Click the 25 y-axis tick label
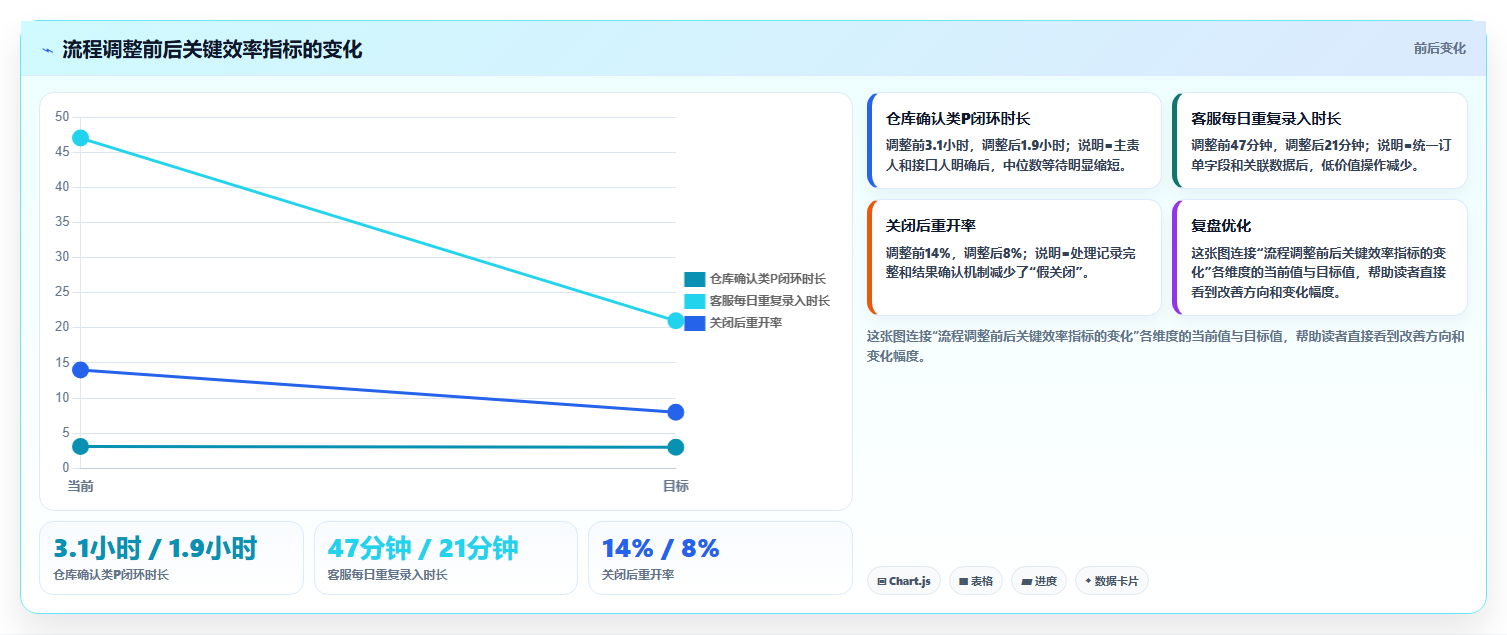1507x635 pixels. click(62, 292)
